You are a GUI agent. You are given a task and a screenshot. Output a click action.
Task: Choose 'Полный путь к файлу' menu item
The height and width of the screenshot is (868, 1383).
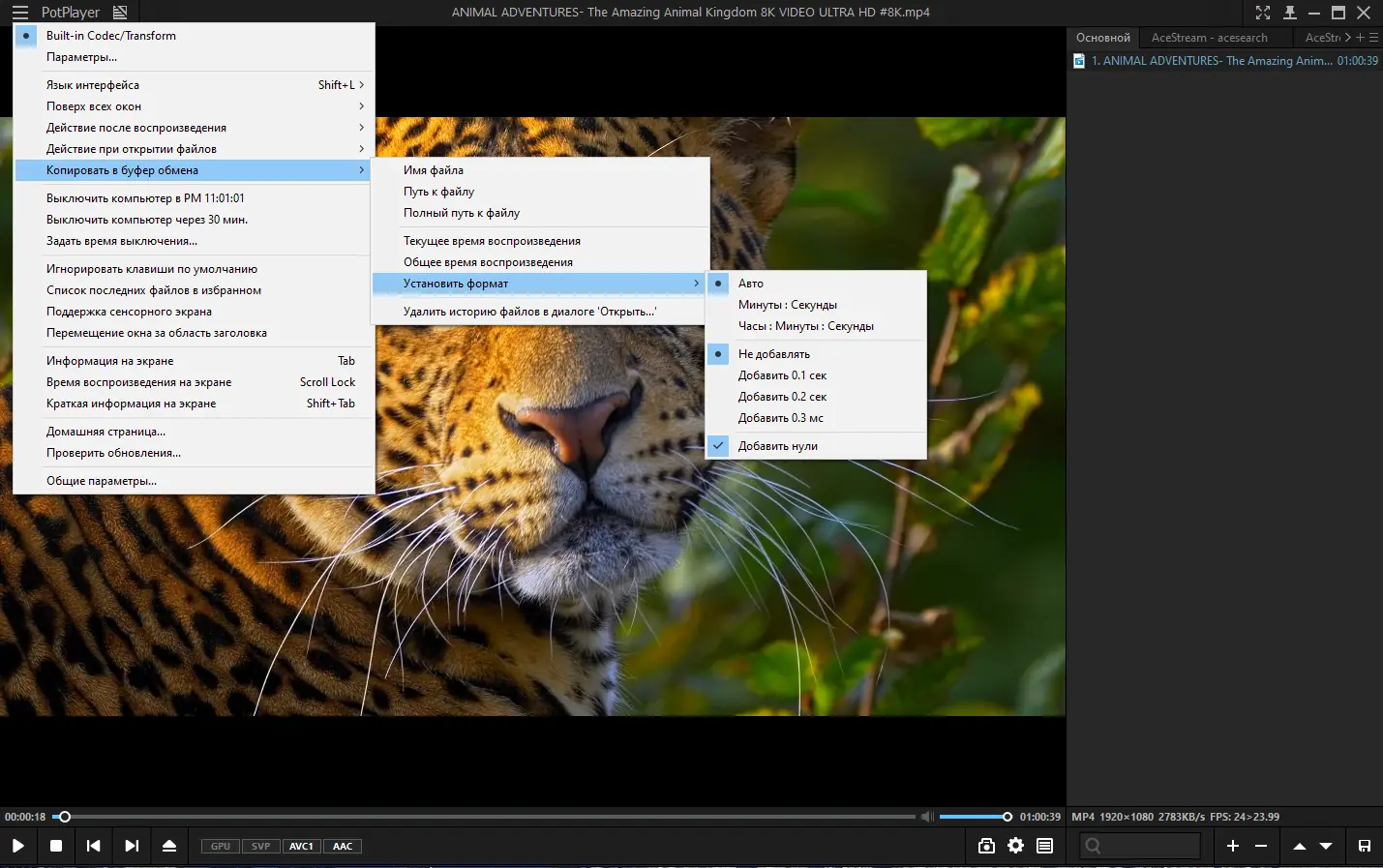[x=462, y=213]
